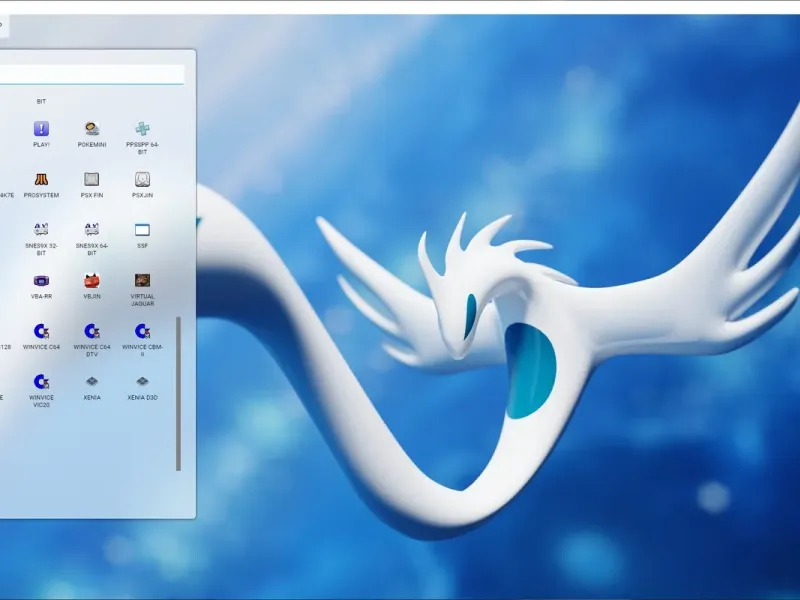Screen dimensions: 800x600
Task: Launch the PLAY! emulator icon
Action: click(41, 129)
